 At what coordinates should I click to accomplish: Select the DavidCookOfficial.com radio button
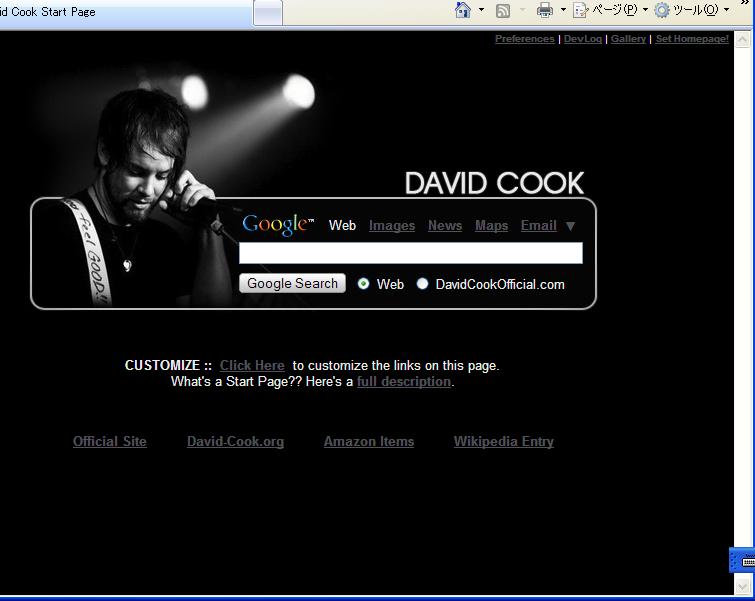(422, 284)
